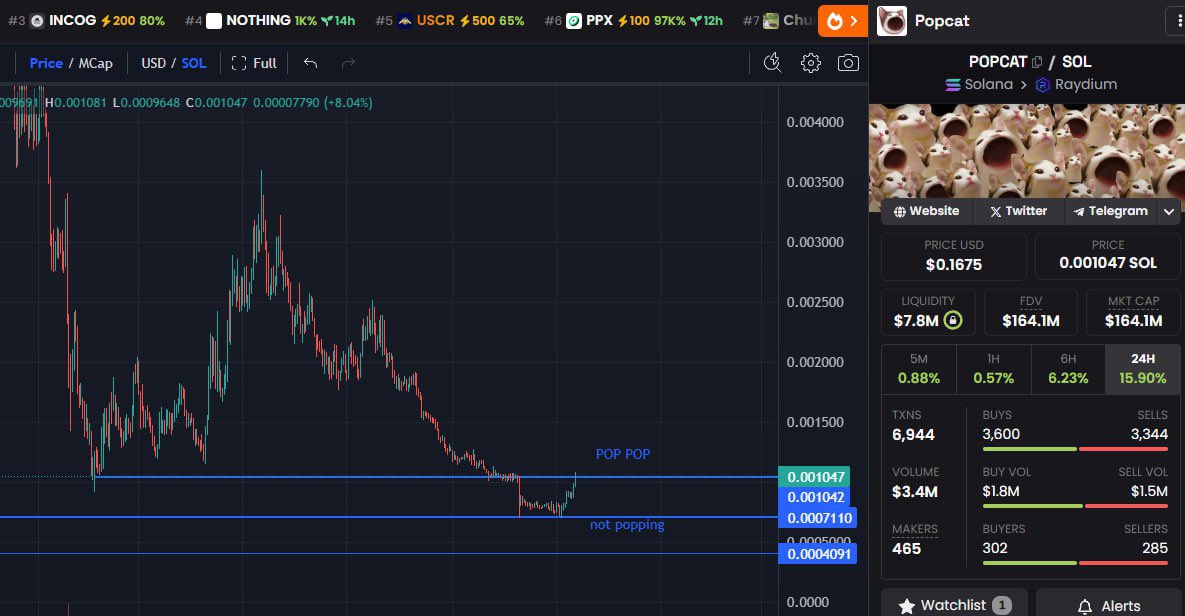Expand more social links chevron
This screenshot has width=1185, height=616.
pos(1168,212)
